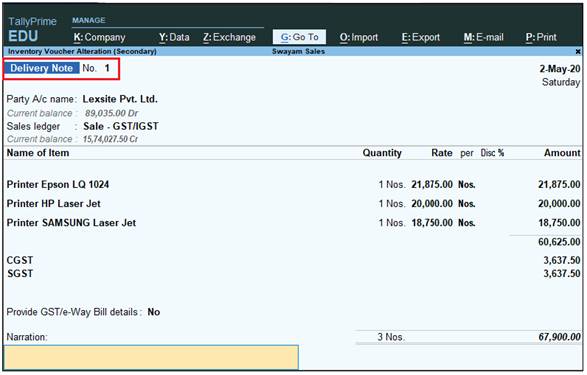Click the MANAGE header label
Viewport: 587px width, 375px height.
(x=89, y=20)
